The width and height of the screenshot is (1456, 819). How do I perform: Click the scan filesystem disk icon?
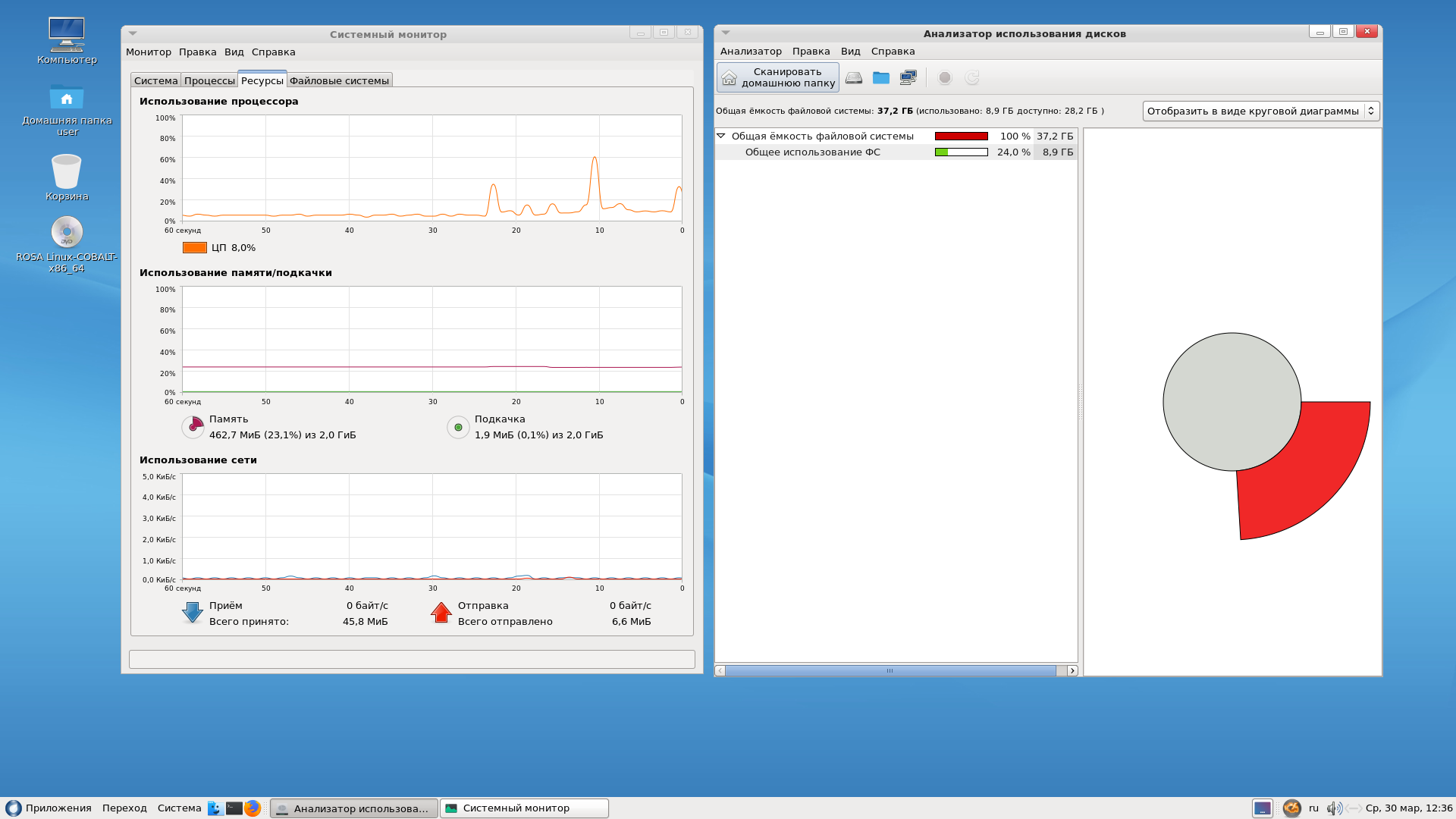pyautogui.click(x=854, y=77)
